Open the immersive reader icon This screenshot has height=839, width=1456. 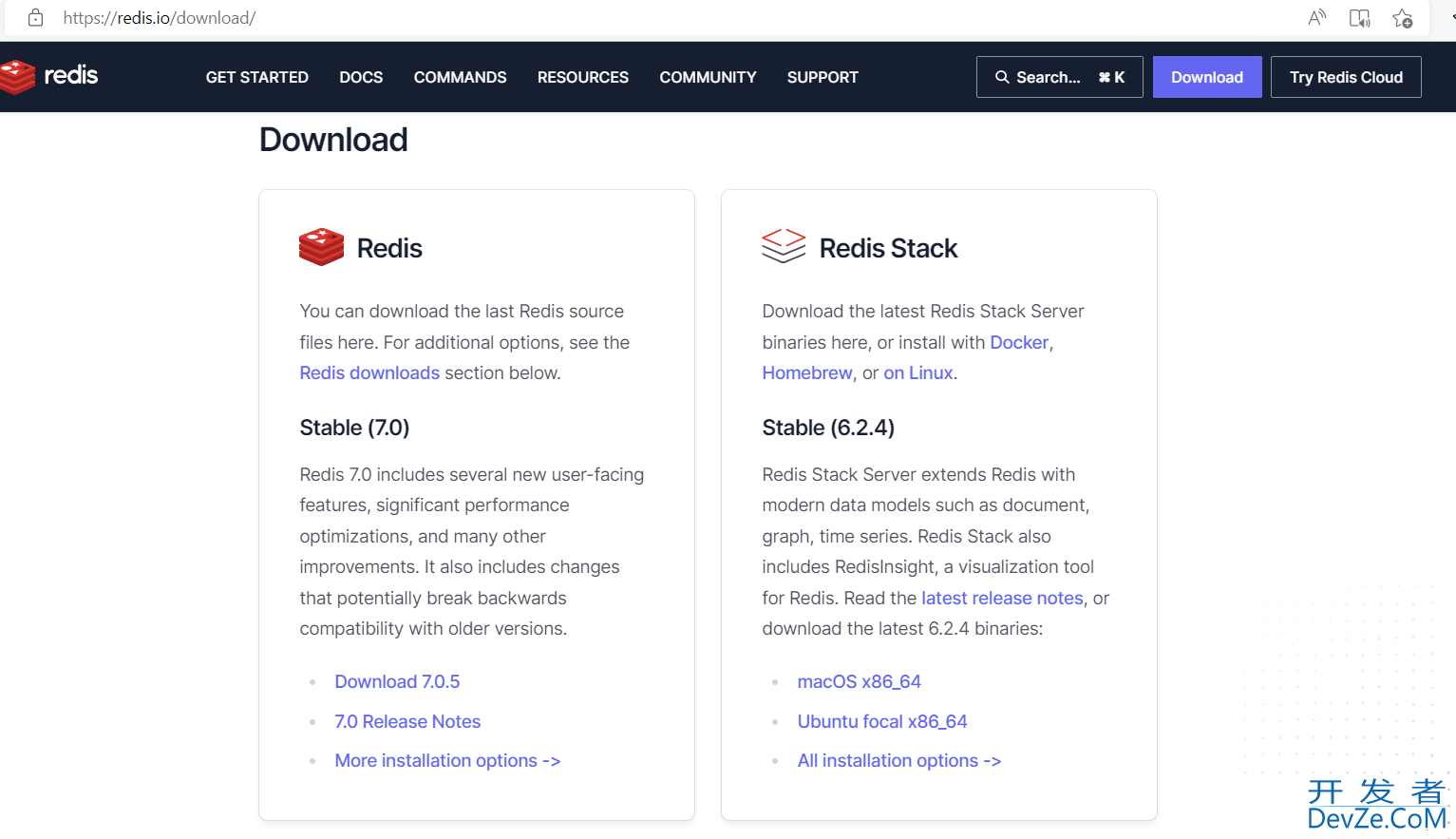tap(1359, 18)
